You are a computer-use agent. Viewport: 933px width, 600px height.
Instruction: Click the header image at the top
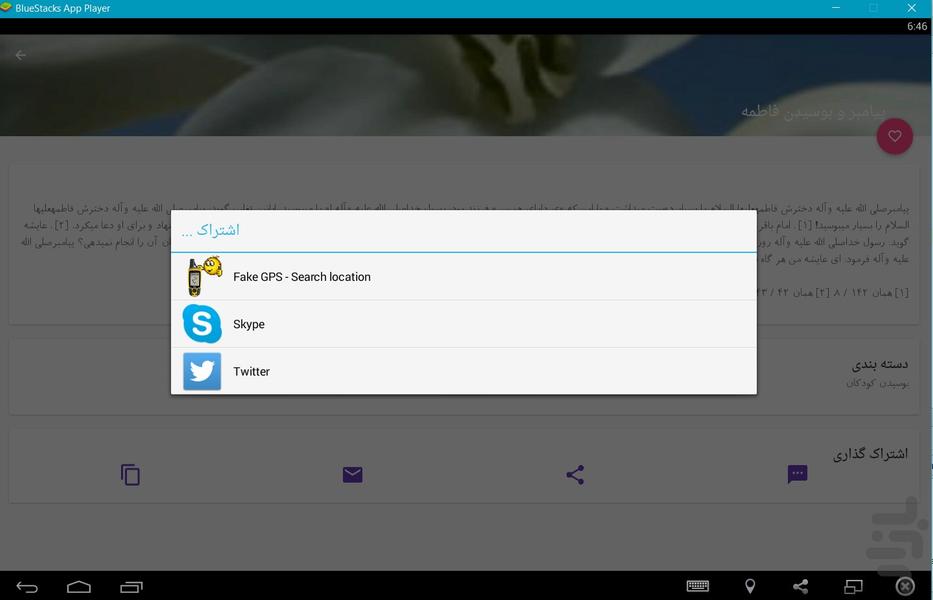tap(466, 85)
